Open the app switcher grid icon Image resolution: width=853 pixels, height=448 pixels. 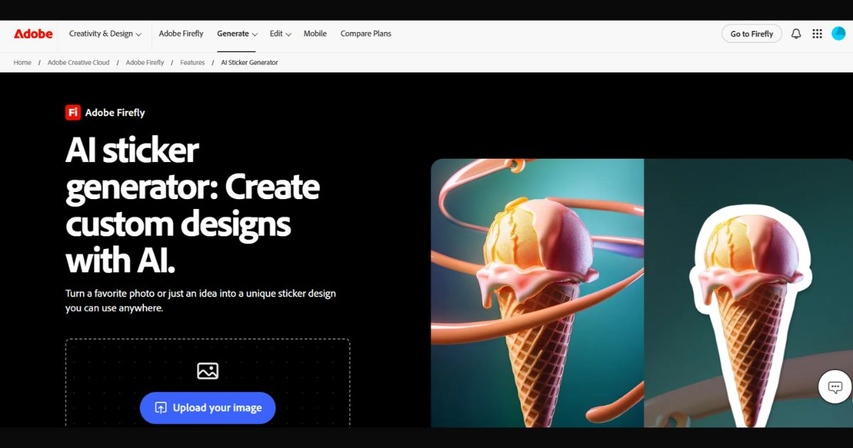(817, 34)
